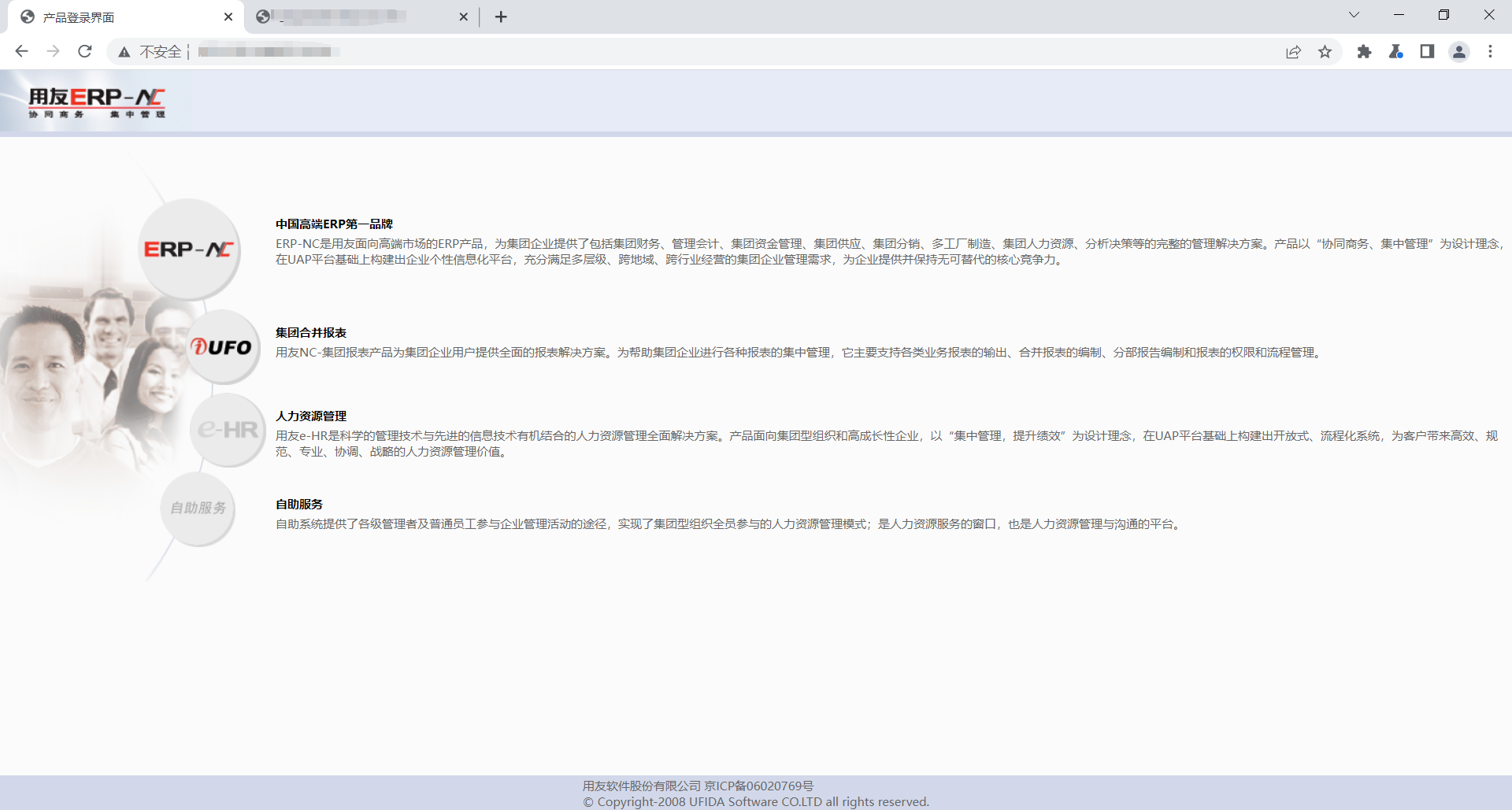Screen dimensions: 1512x810
Task: Open the 自助服务 self-service circle
Action: coord(198,509)
